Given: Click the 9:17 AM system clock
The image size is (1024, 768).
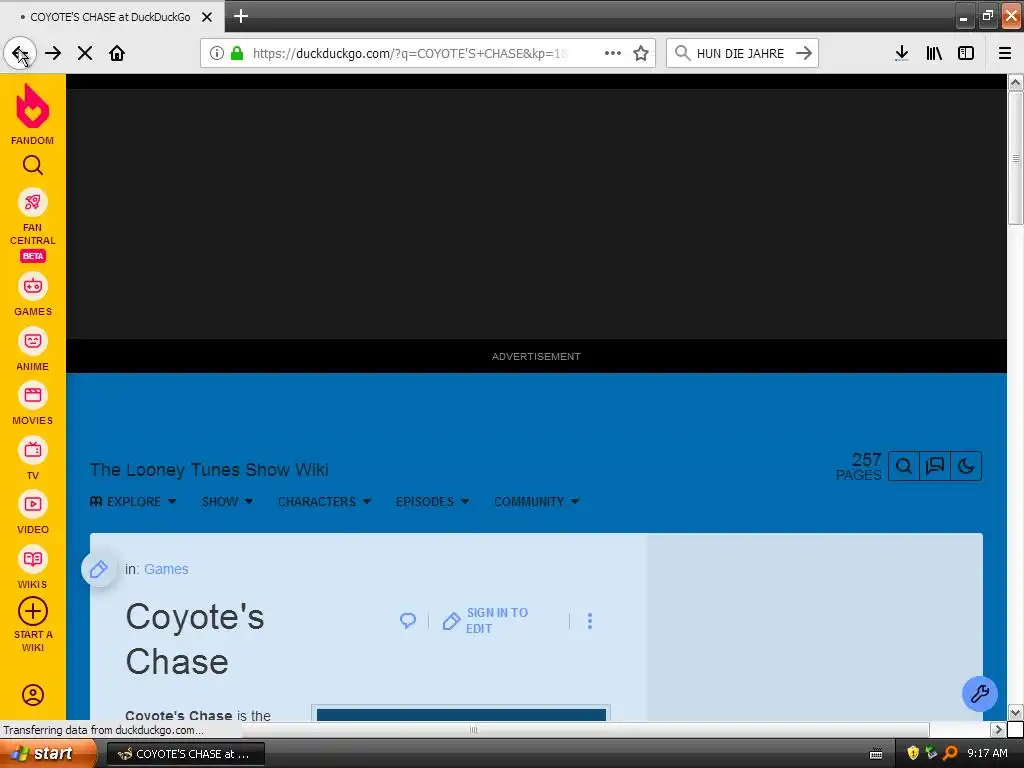Looking at the screenshot, I should pyautogui.click(x=987, y=754).
